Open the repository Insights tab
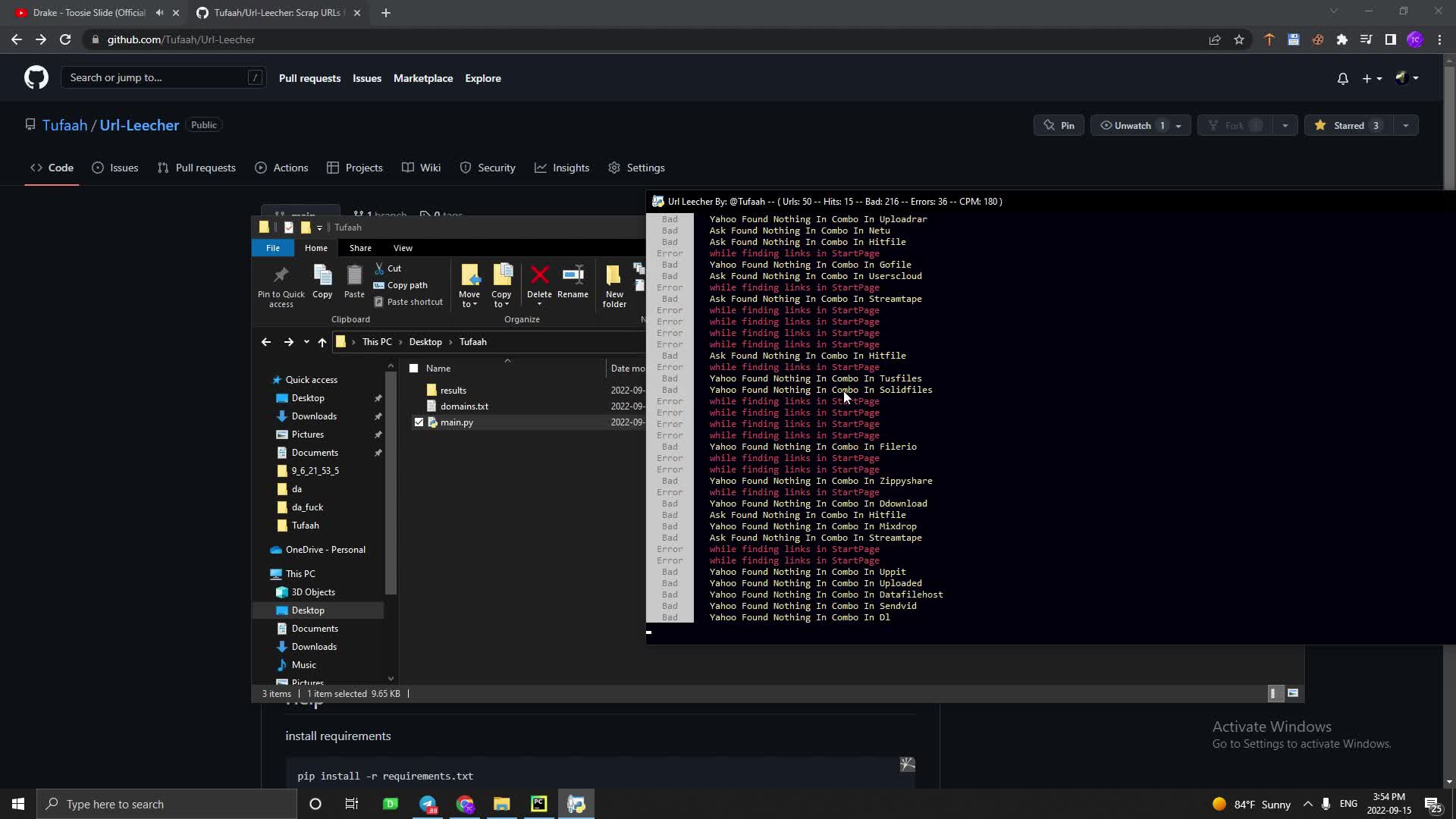Viewport: 1456px width, 819px height. tap(562, 168)
